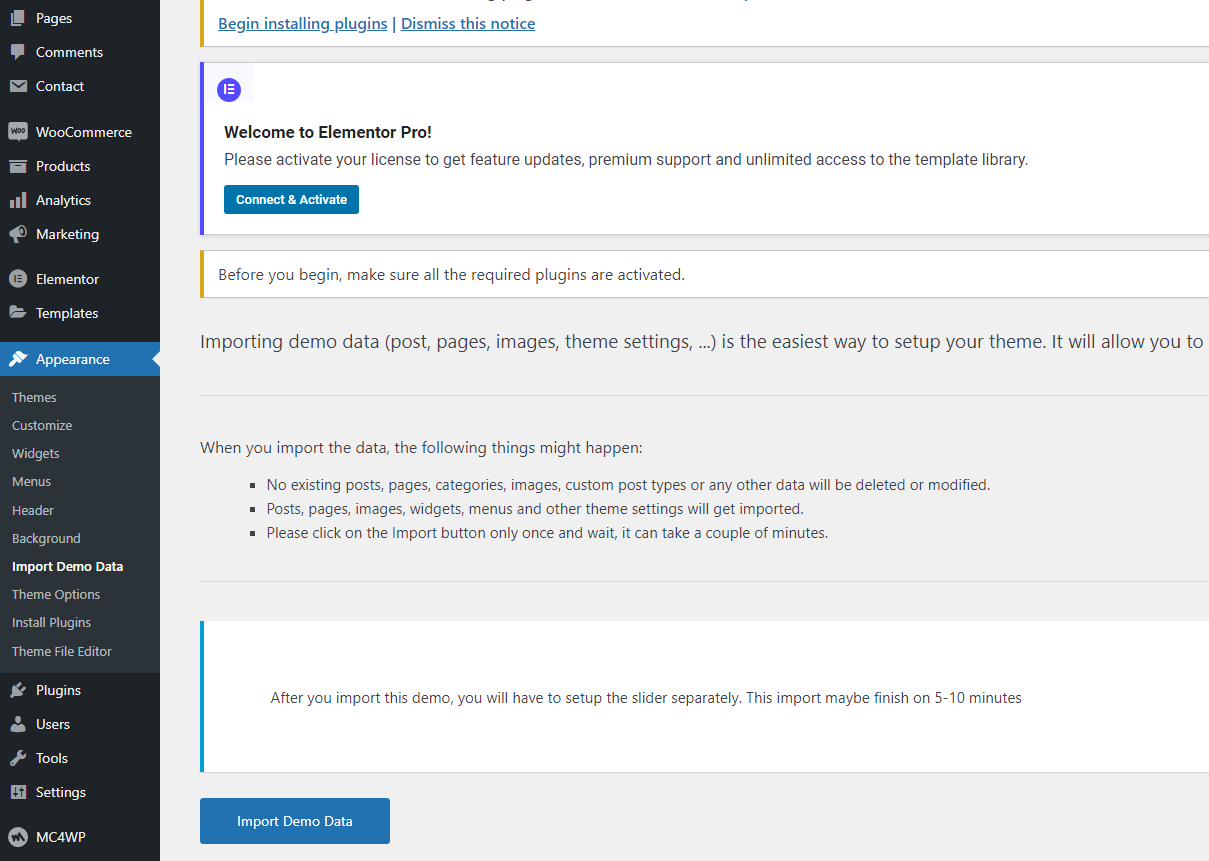Open Install Plugins submenu
This screenshot has width=1209, height=861.
[51, 622]
